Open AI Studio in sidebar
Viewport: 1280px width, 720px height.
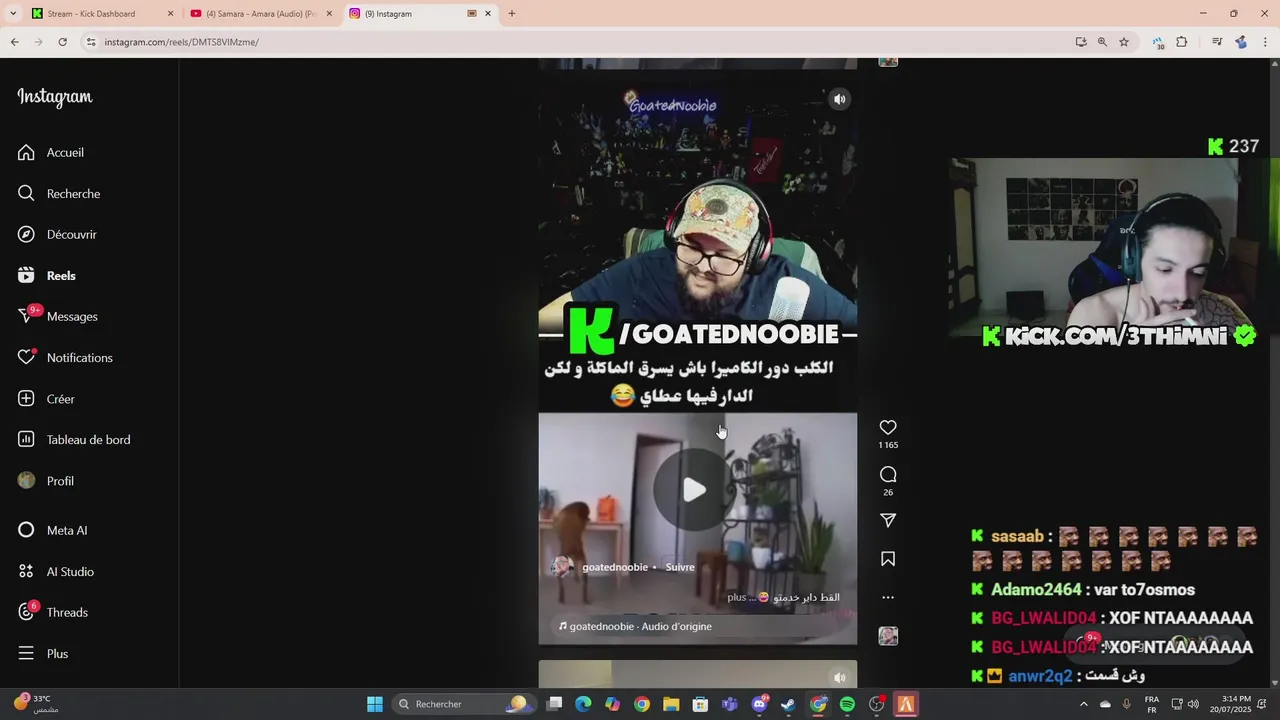tap(56, 571)
